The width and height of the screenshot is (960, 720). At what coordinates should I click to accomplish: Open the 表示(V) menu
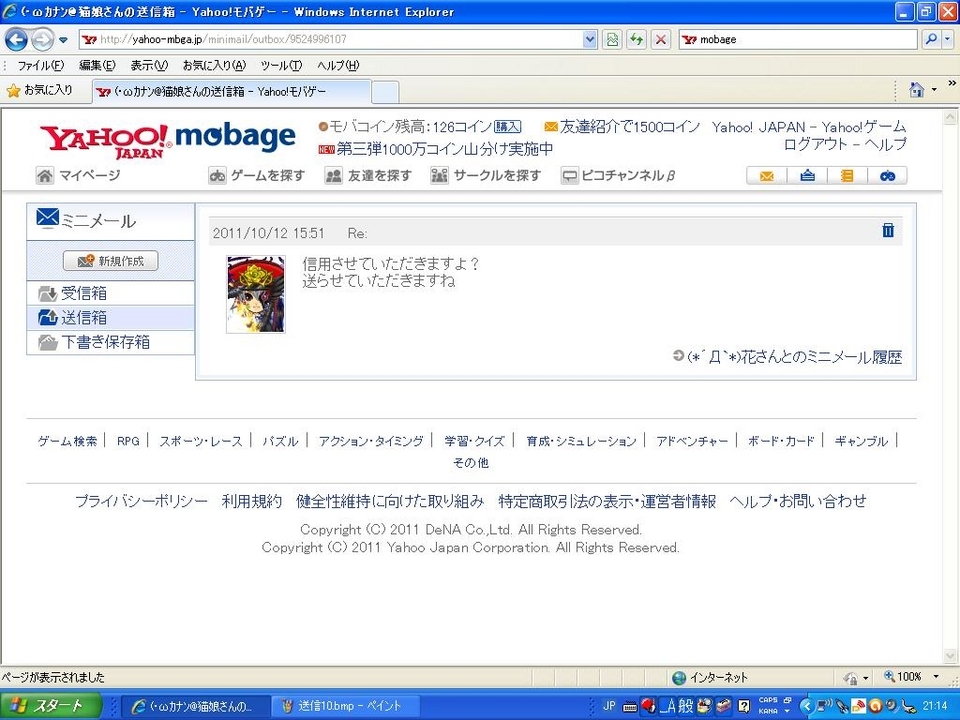tap(149, 66)
